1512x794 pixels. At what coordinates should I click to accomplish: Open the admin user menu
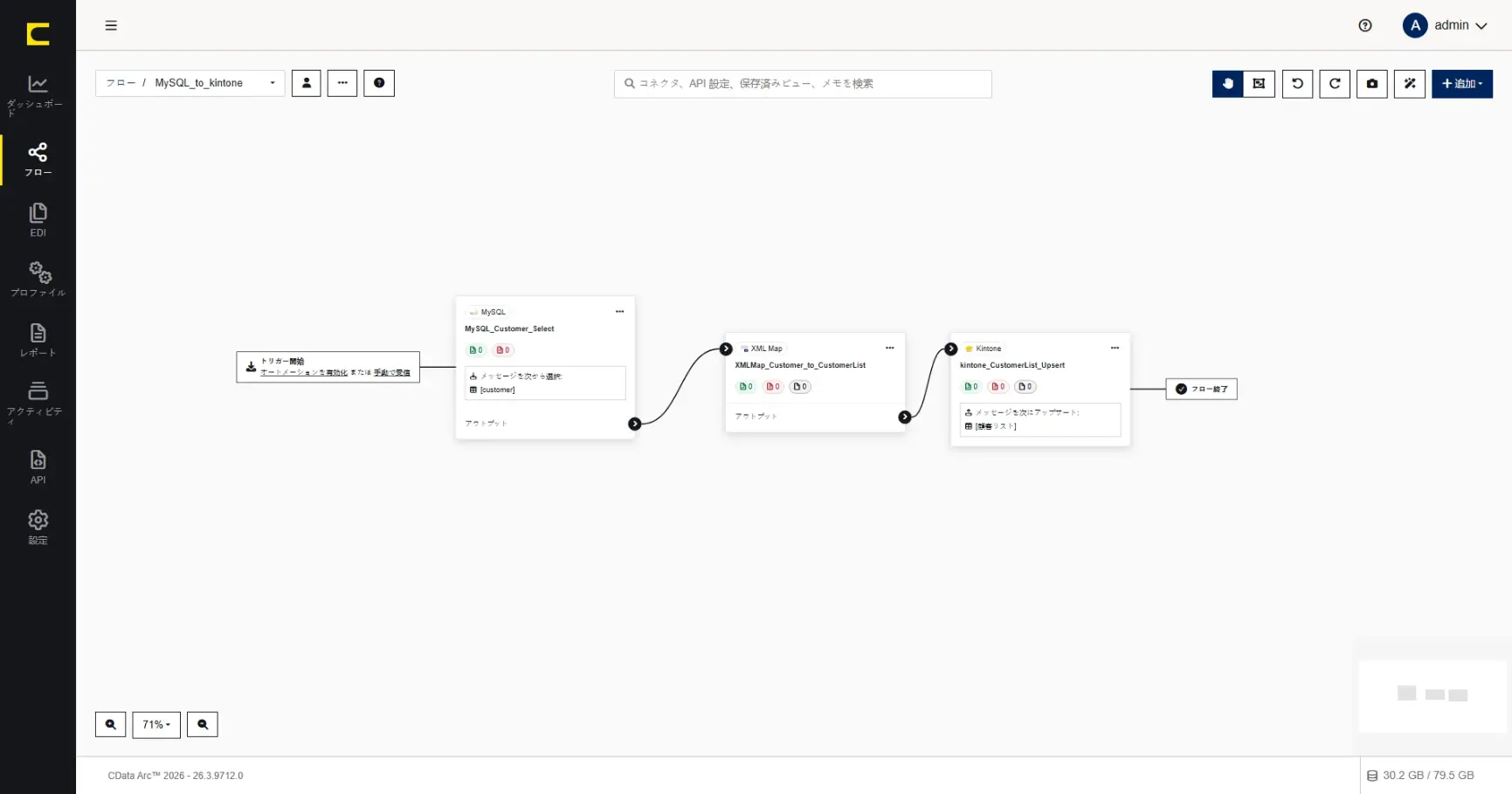pyautogui.click(x=1445, y=25)
